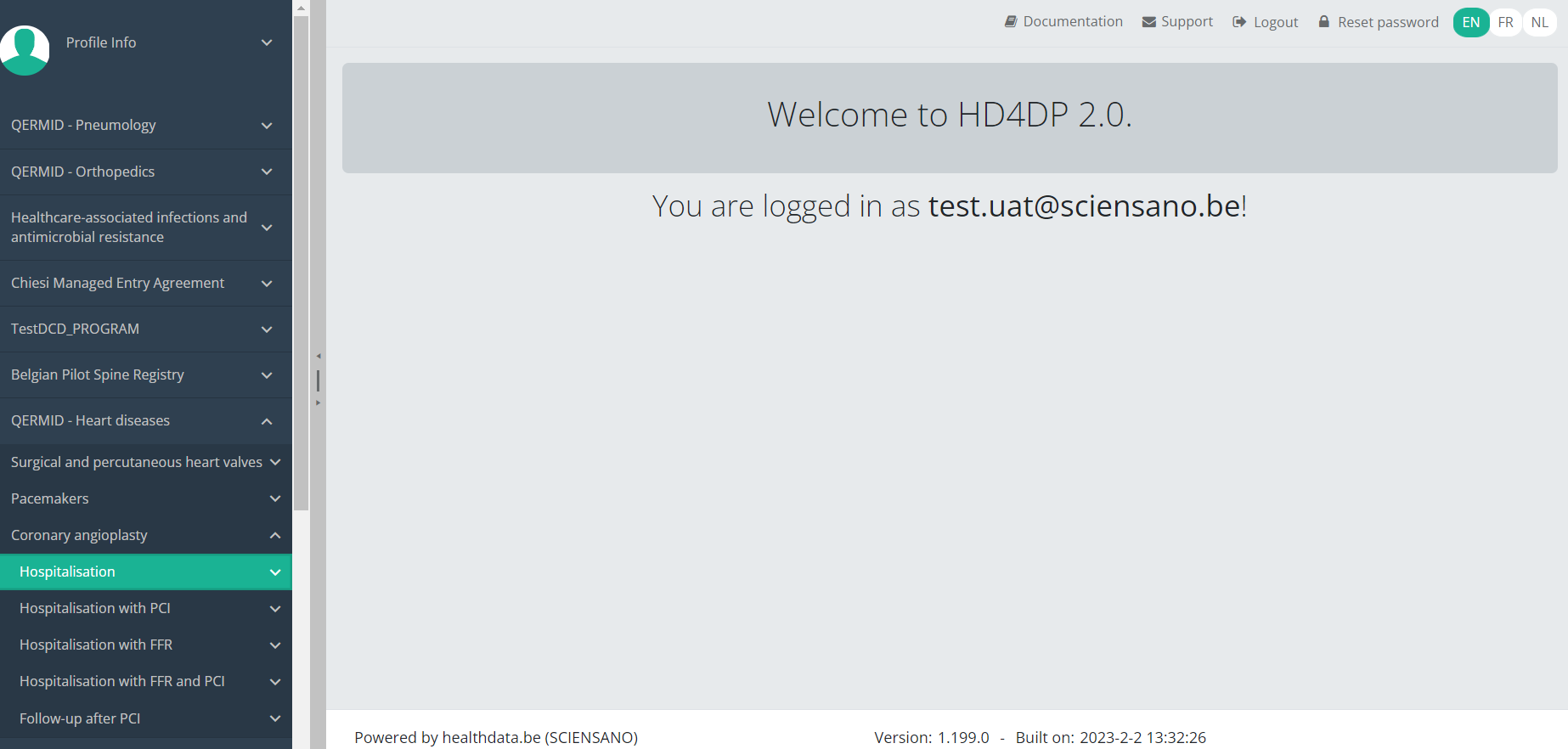Click the Logout exit icon

(x=1239, y=22)
